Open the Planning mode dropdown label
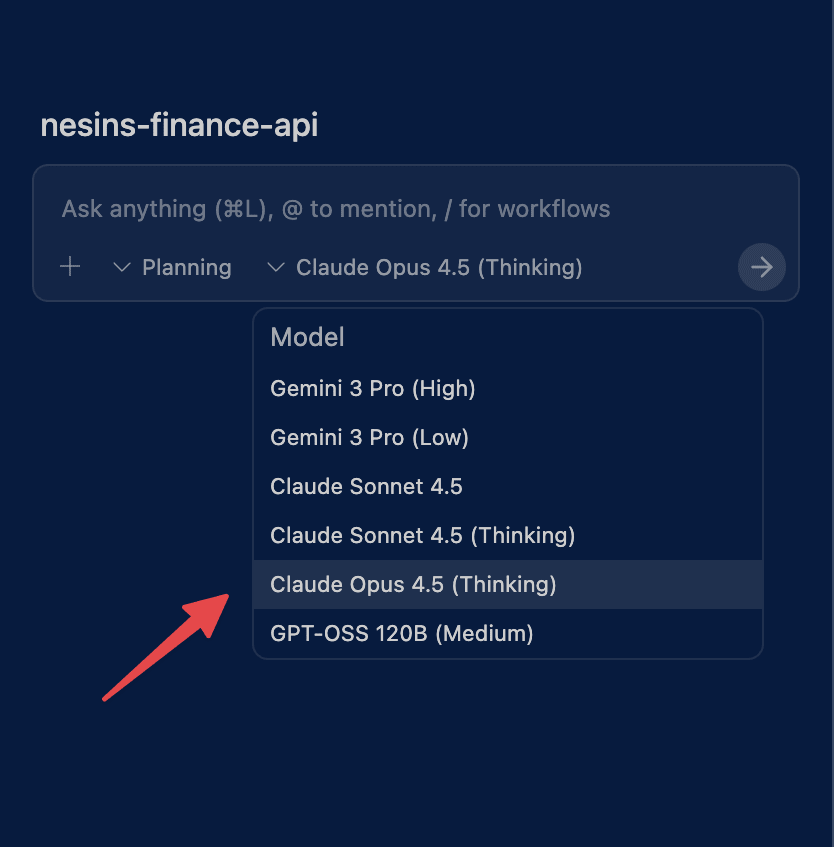This screenshot has width=834, height=847. (x=186, y=268)
